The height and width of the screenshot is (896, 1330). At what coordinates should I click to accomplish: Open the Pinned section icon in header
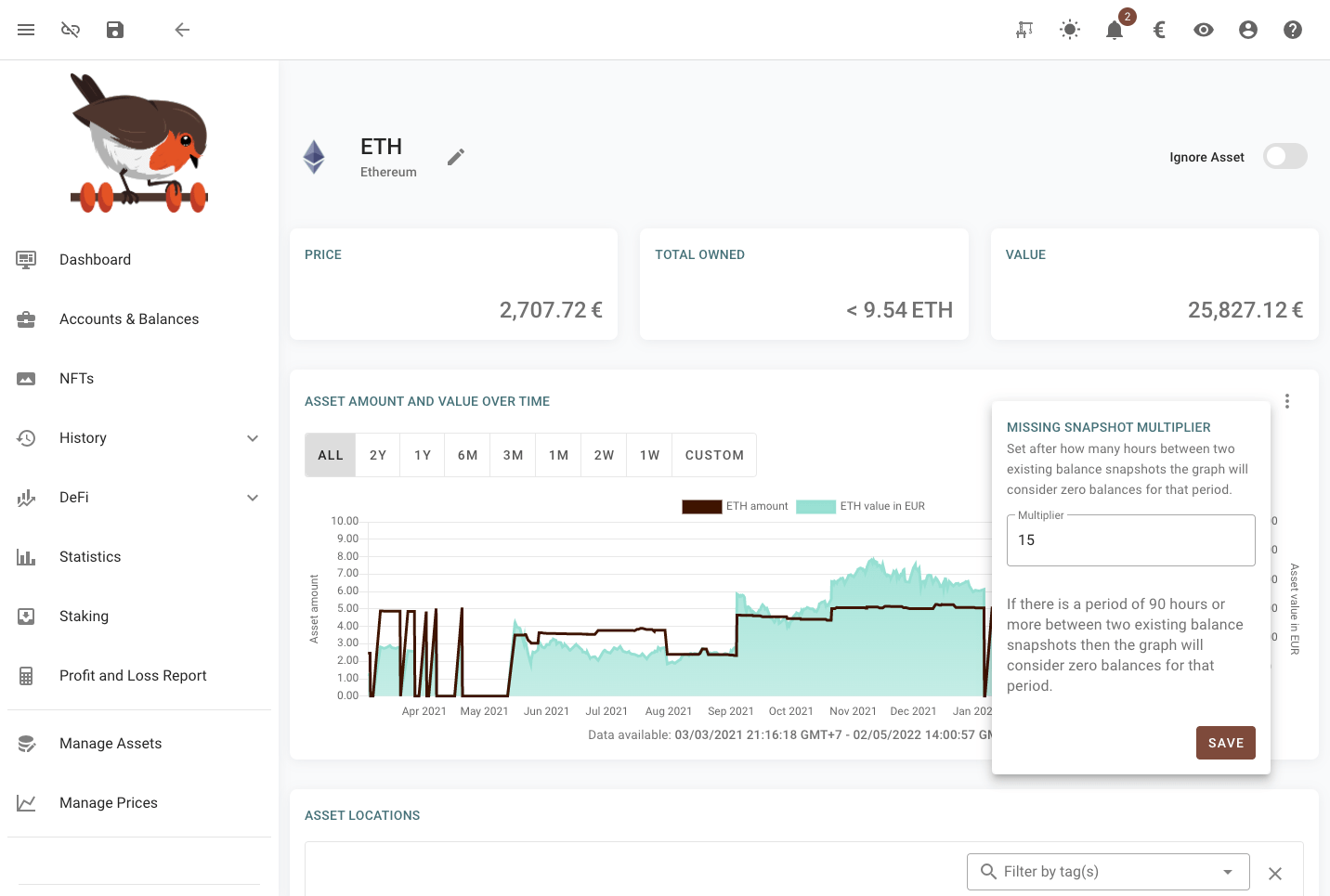tap(1024, 30)
